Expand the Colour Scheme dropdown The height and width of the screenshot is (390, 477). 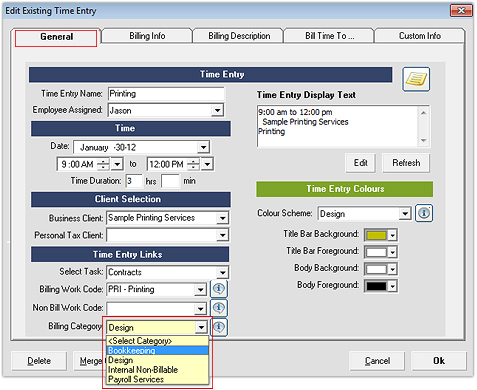coord(405,213)
